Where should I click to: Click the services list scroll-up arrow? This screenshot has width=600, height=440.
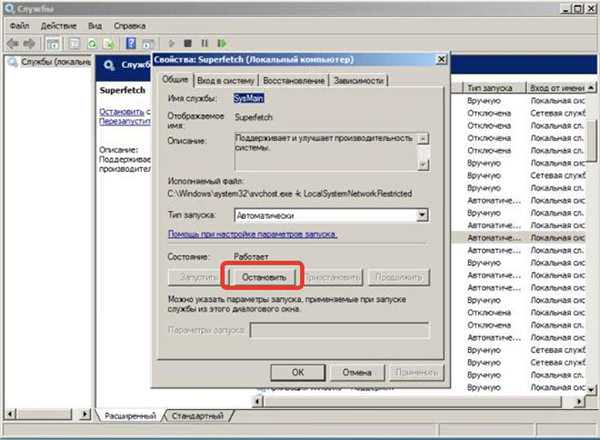(x=591, y=88)
